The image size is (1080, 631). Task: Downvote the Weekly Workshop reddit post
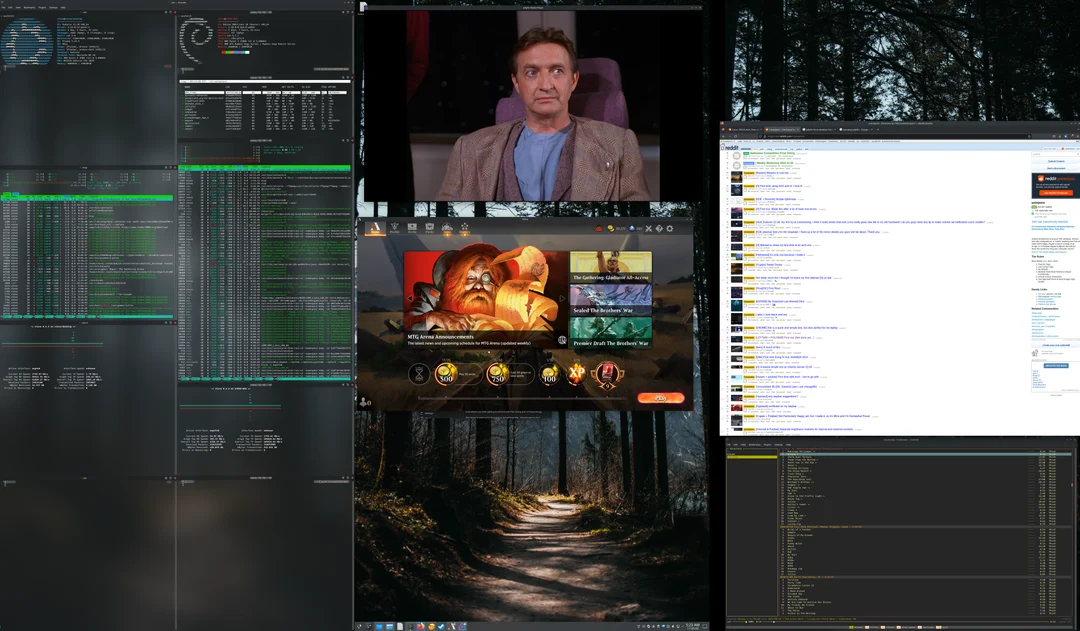click(x=727, y=168)
